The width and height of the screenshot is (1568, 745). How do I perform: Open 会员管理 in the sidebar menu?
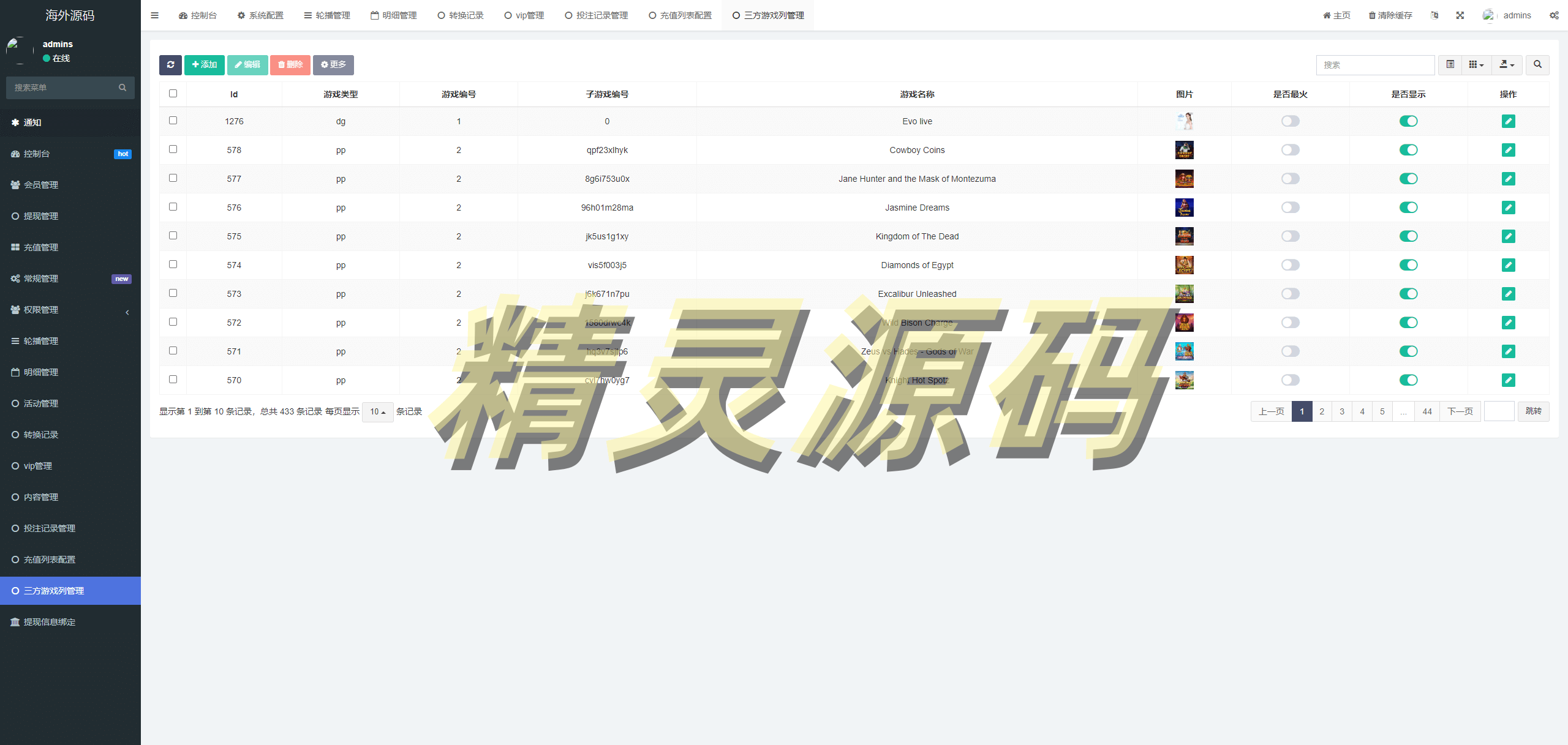click(x=41, y=185)
